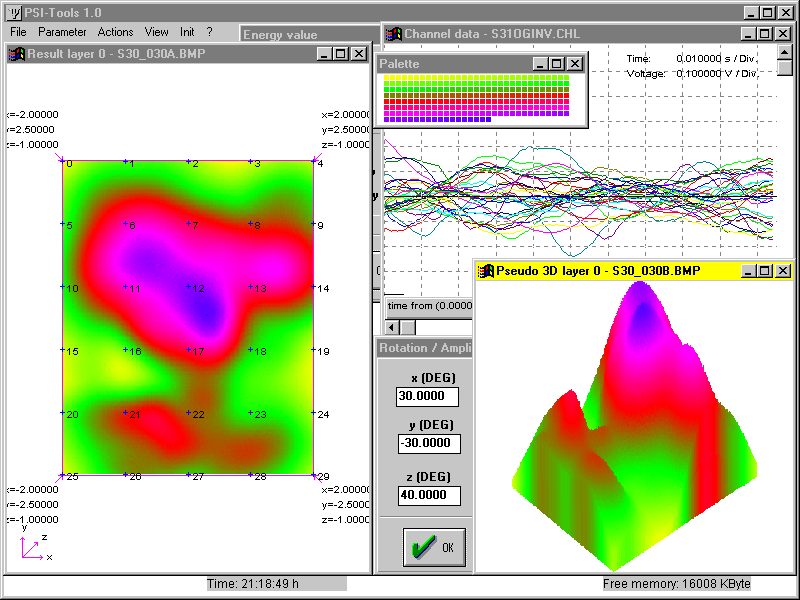Click the left arrow of Channel data horizontal scrollbar

tap(392, 327)
